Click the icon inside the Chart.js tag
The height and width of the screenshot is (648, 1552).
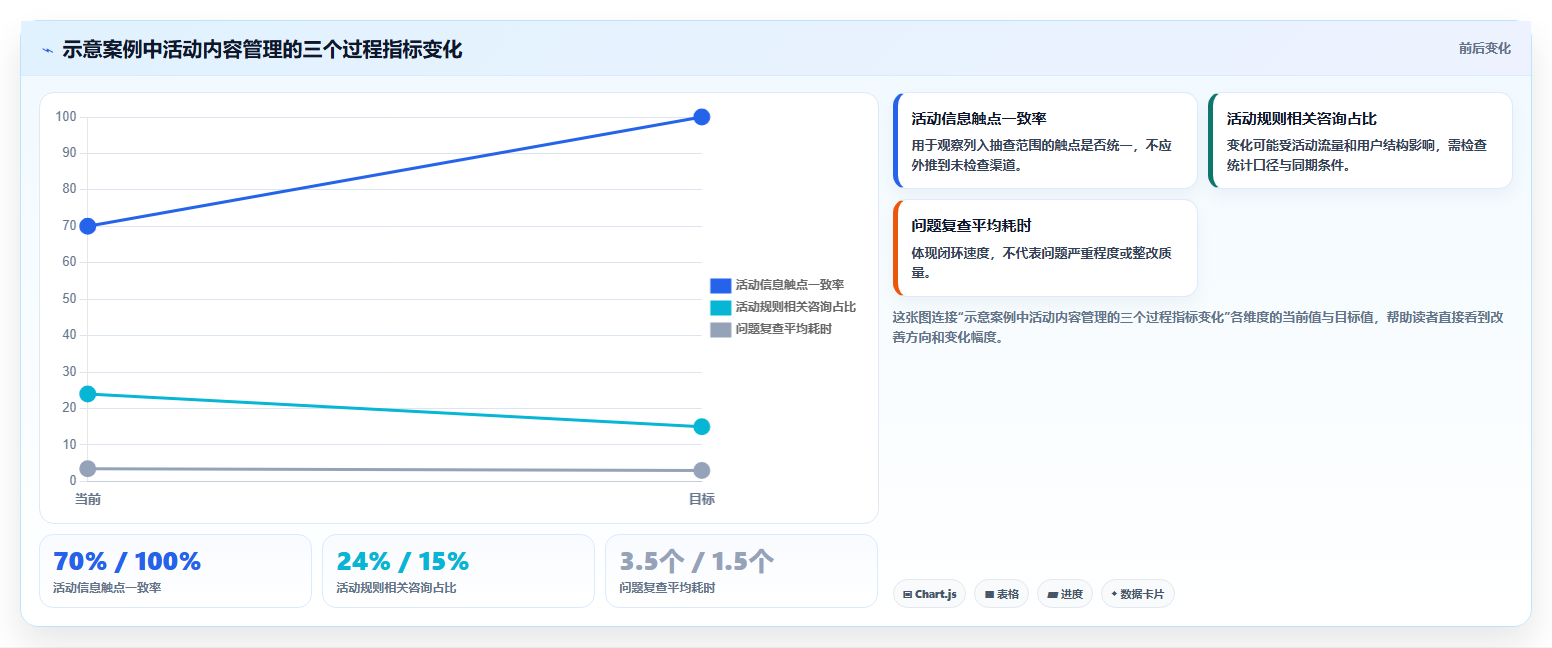(x=907, y=594)
